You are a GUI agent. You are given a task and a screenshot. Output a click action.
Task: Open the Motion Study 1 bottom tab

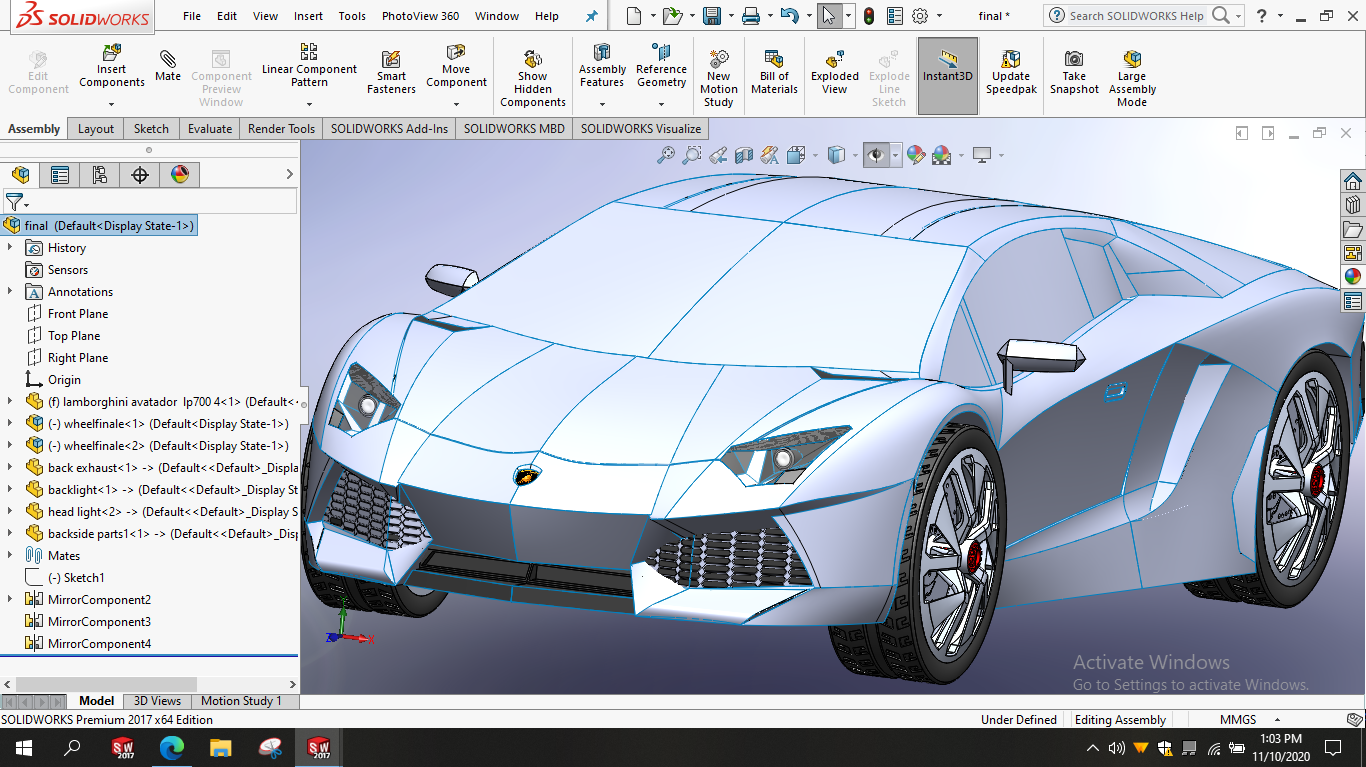[x=241, y=701]
